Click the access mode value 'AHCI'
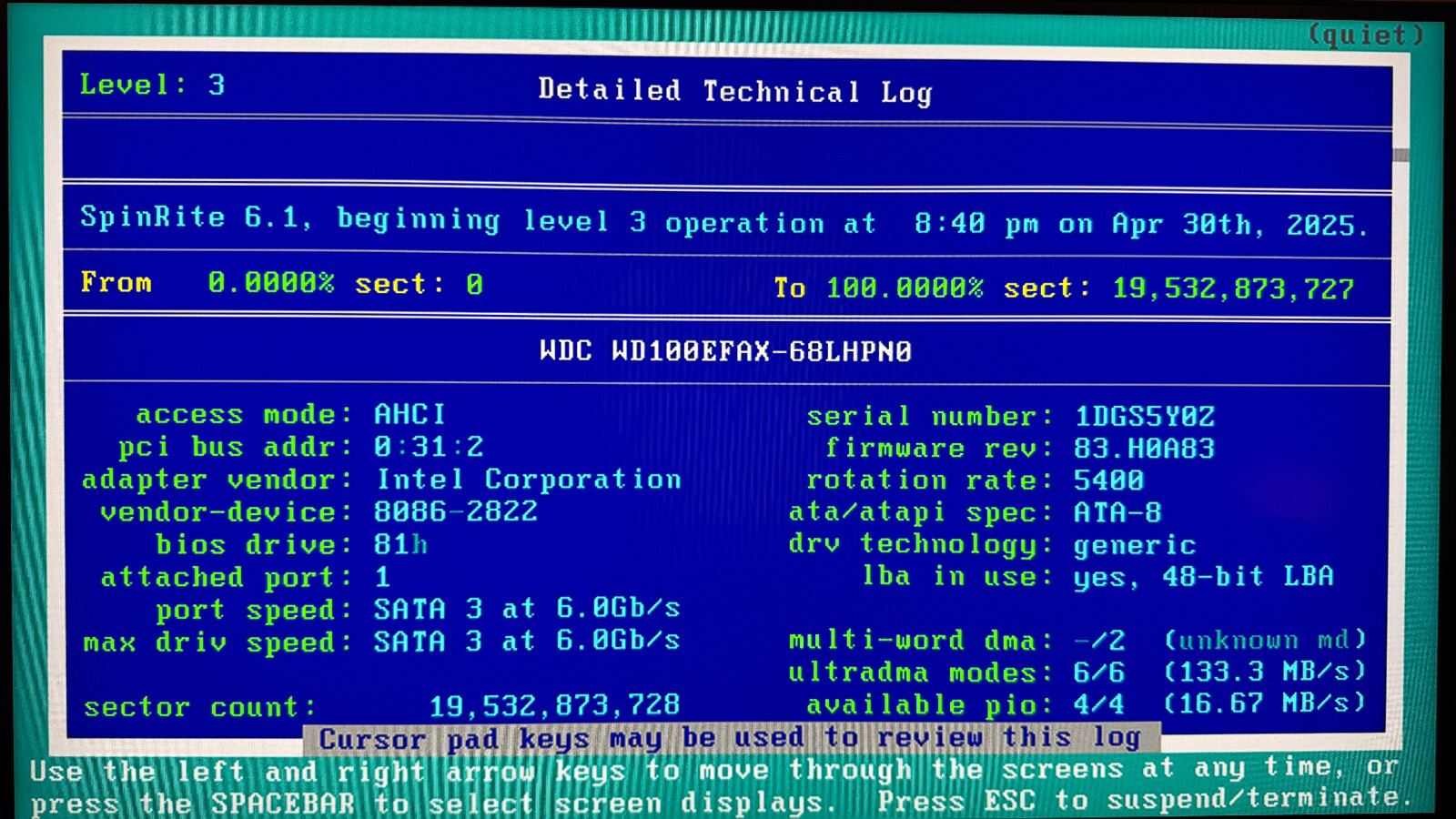Viewport: 1456px width, 819px height. tap(409, 415)
